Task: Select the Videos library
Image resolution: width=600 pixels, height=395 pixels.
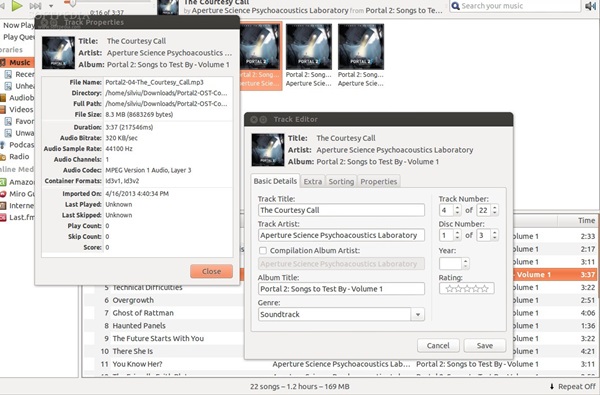Action: (17, 109)
